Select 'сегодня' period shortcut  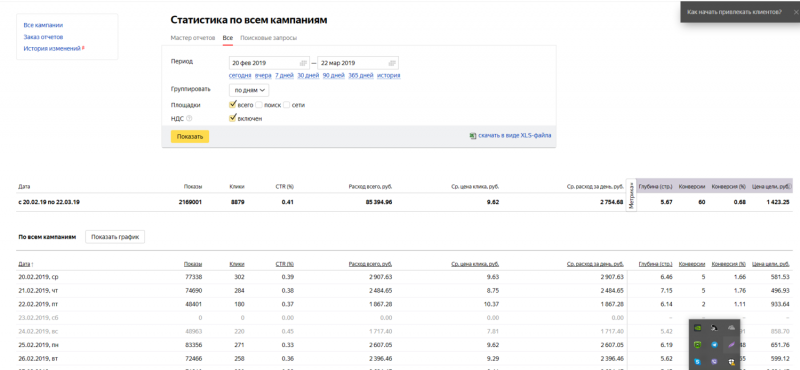tap(240, 76)
